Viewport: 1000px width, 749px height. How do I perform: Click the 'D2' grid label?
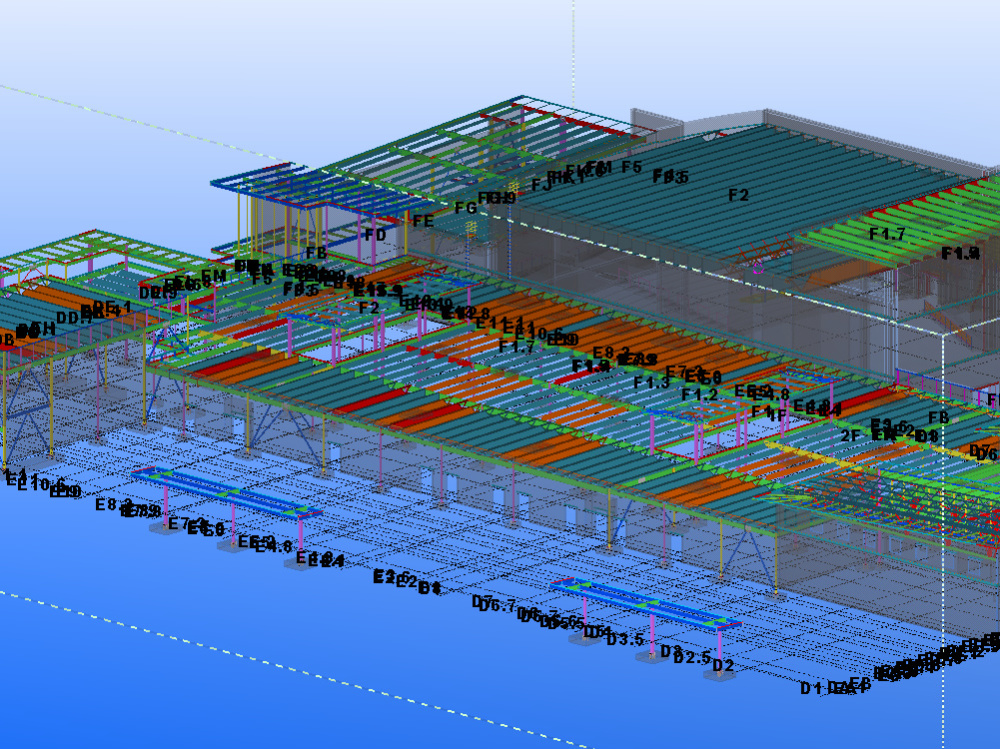click(x=723, y=666)
